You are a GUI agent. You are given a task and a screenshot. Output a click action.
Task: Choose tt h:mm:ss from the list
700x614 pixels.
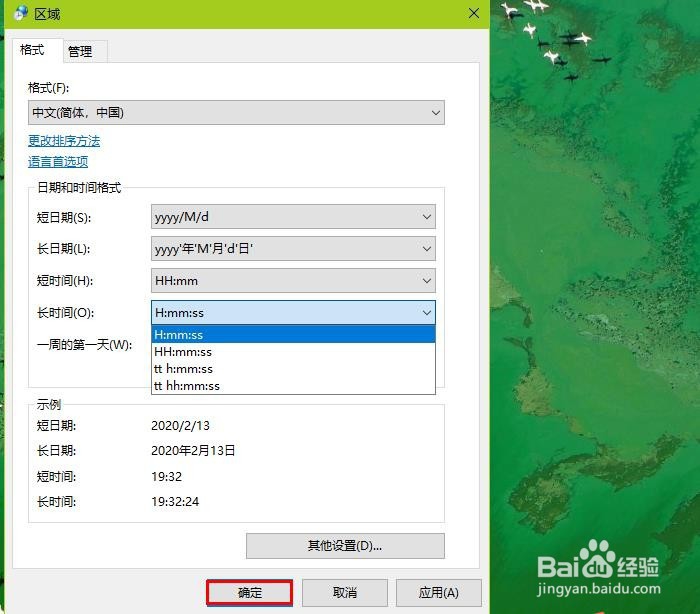[x=293, y=369]
